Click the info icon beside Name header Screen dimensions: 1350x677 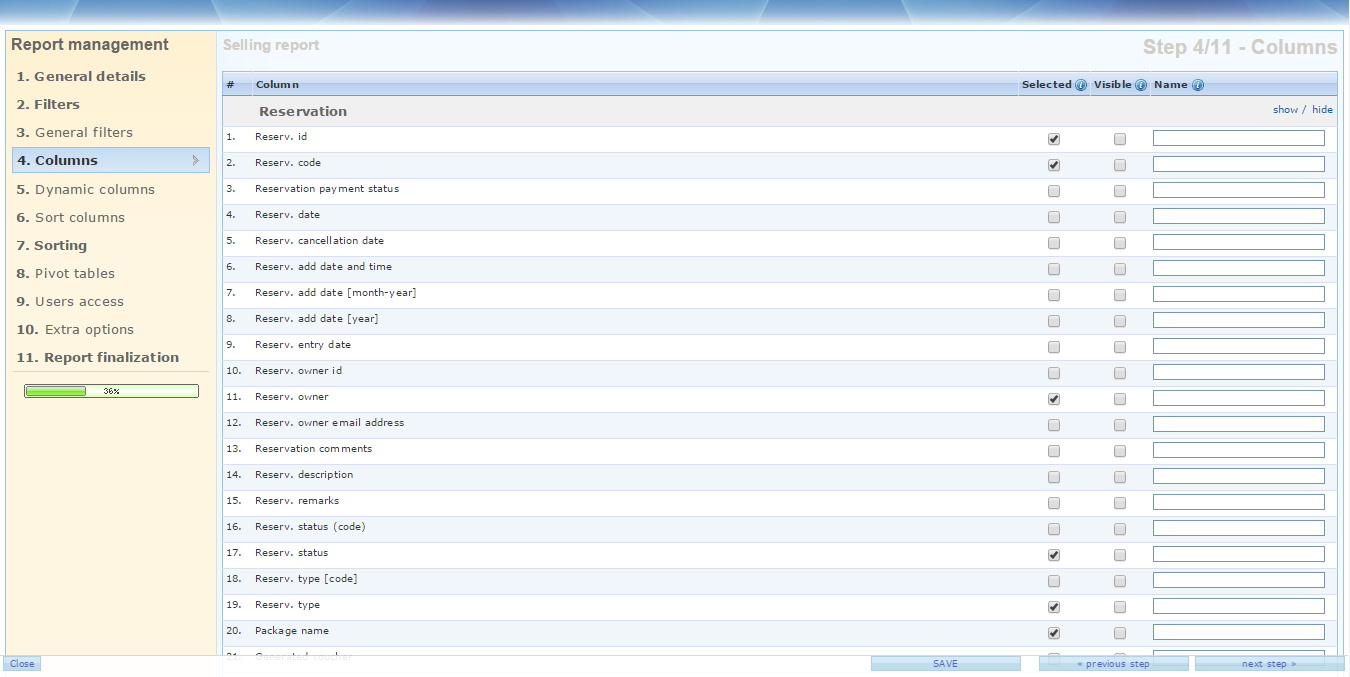click(1198, 85)
